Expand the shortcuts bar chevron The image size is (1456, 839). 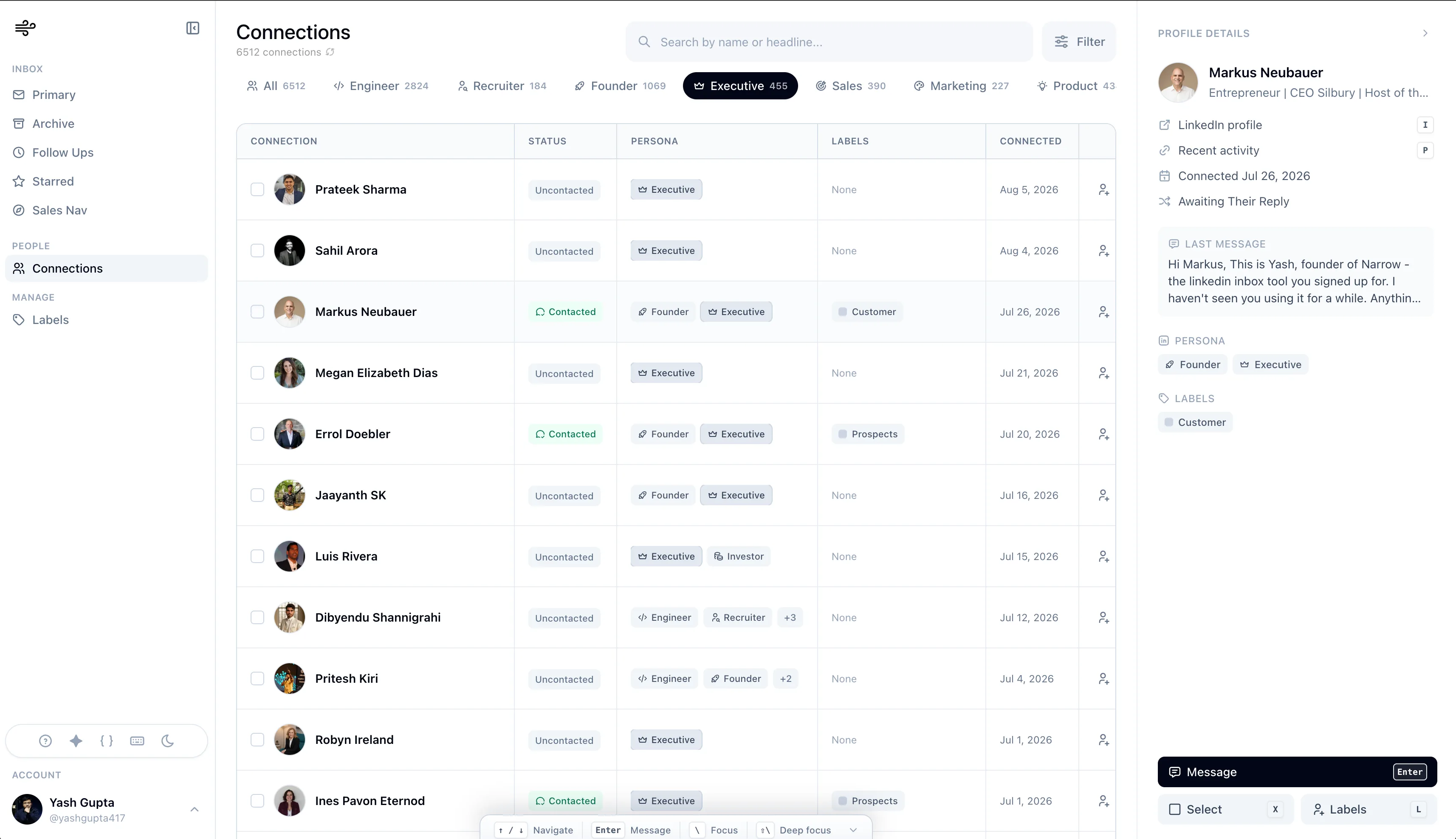854,830
